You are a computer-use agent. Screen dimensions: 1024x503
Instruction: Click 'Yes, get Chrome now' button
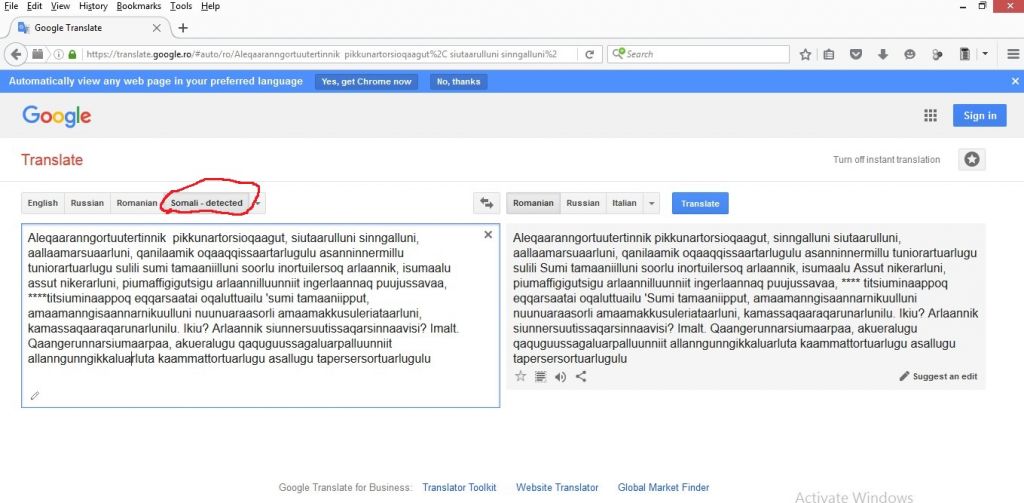click(366, 82)
